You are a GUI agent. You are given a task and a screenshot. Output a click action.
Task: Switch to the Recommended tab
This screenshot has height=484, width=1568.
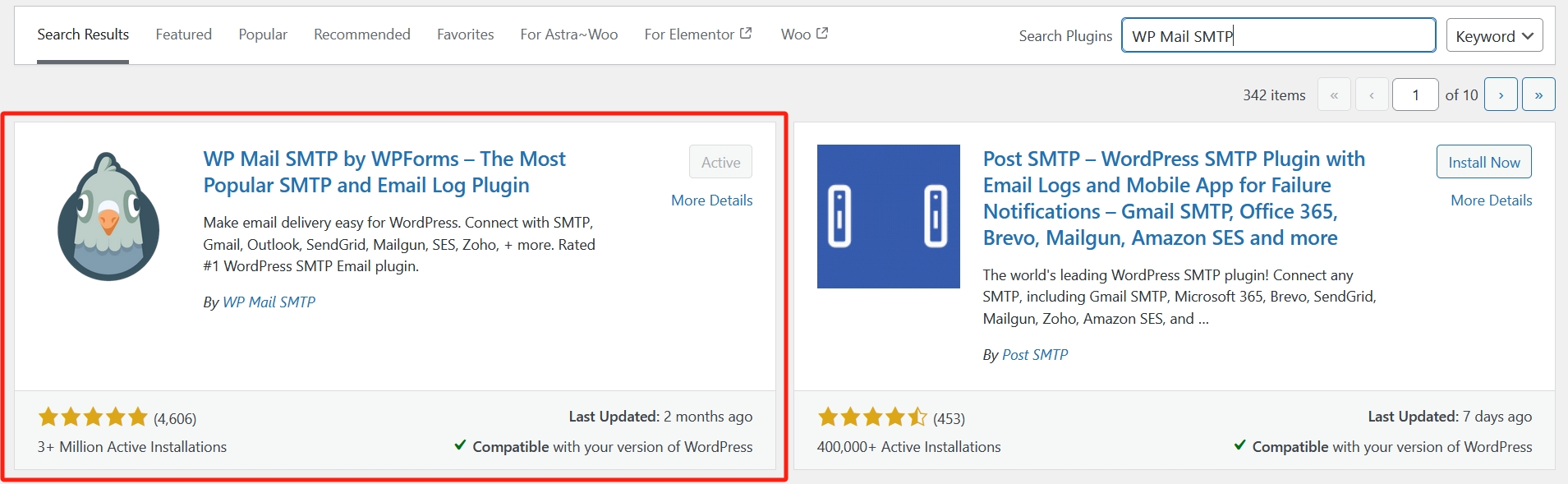point(362,35)
